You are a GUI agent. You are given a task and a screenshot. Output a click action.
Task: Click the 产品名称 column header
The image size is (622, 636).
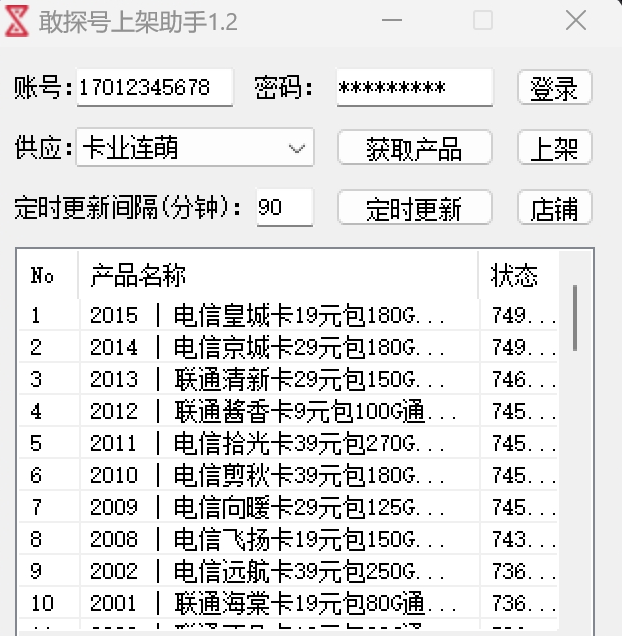point(278,276)
